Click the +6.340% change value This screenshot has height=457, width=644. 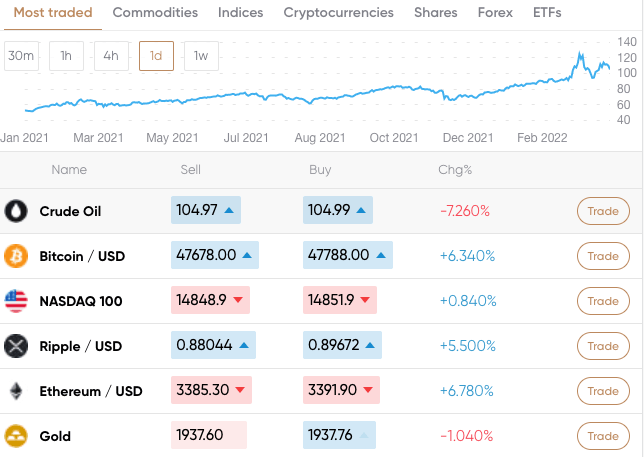pos(467,256)
